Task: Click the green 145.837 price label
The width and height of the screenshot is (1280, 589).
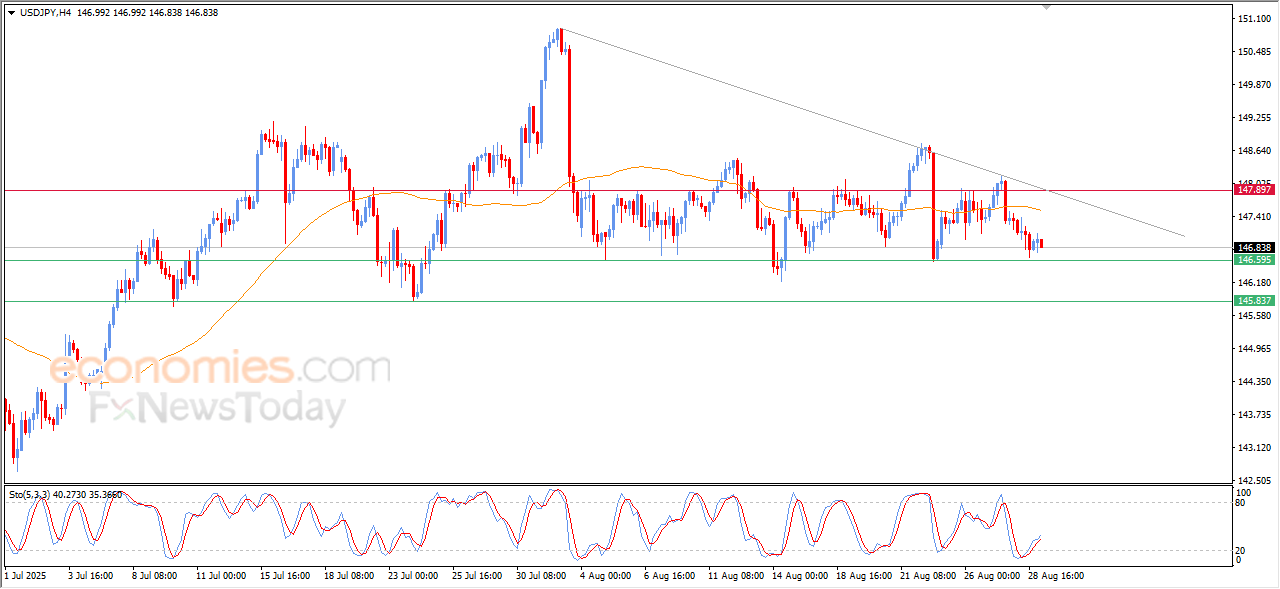Action: [x=1254, y=301]
